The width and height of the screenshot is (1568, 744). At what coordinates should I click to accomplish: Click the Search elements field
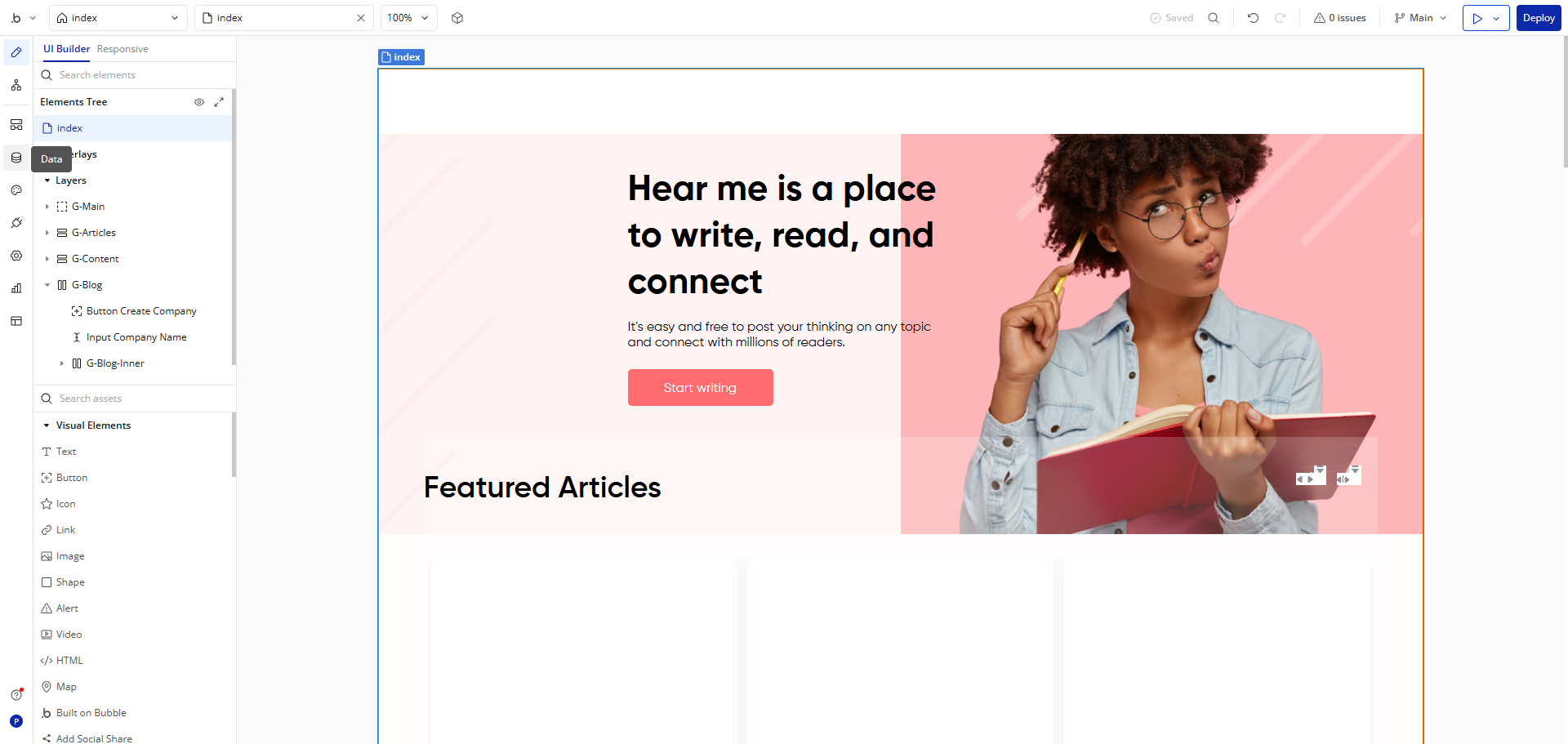135,75
